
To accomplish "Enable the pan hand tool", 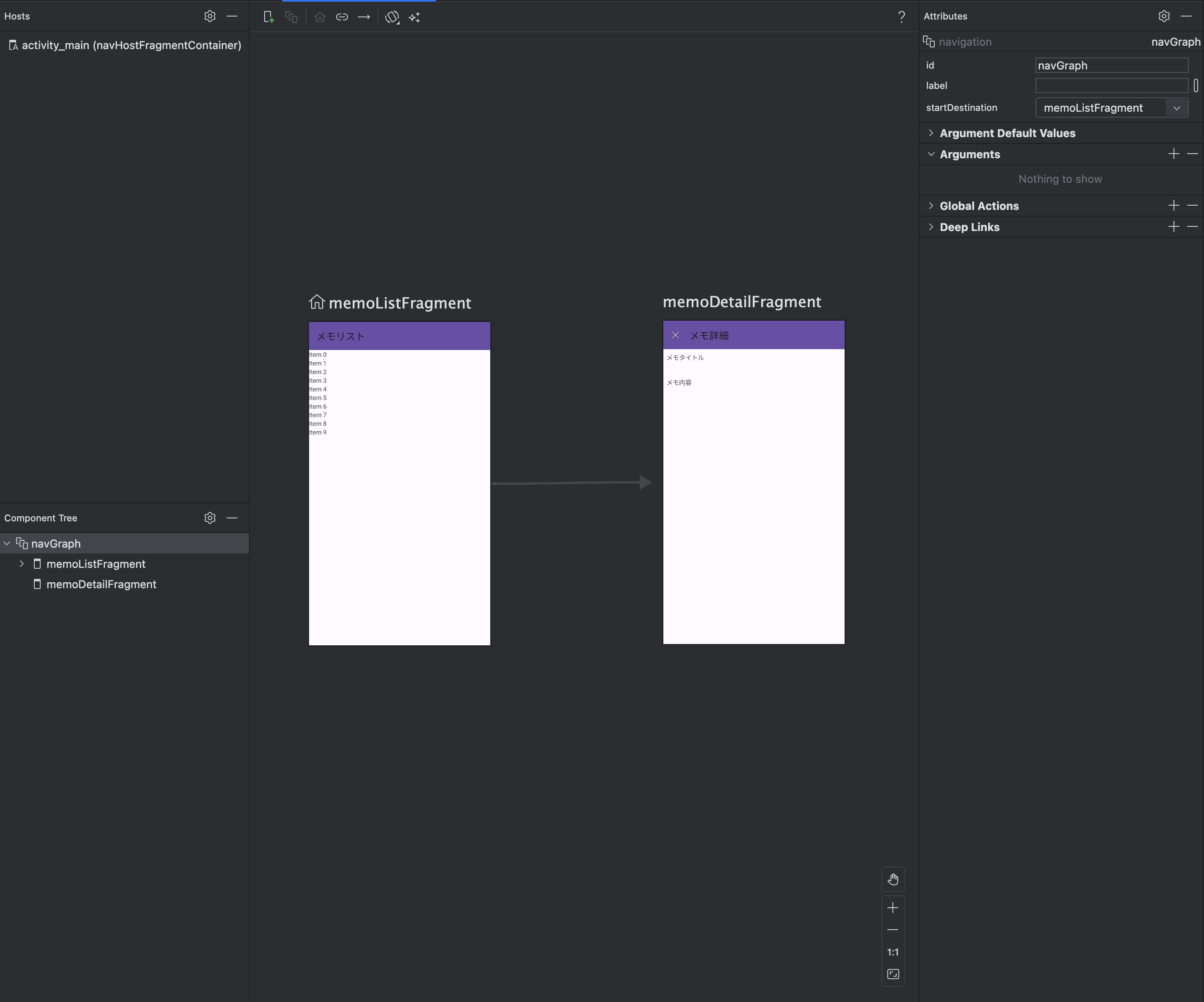I will click(x=893, y=879).
